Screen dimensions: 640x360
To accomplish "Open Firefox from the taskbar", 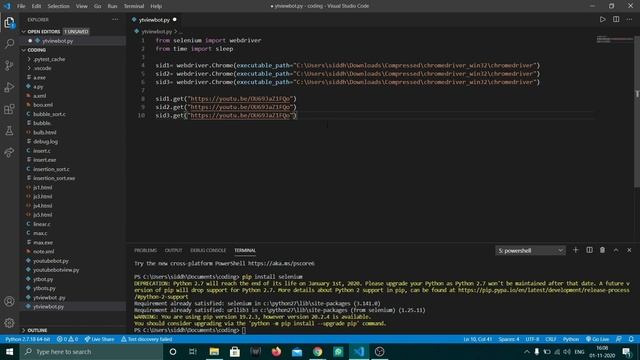I will tap(276, 351).
